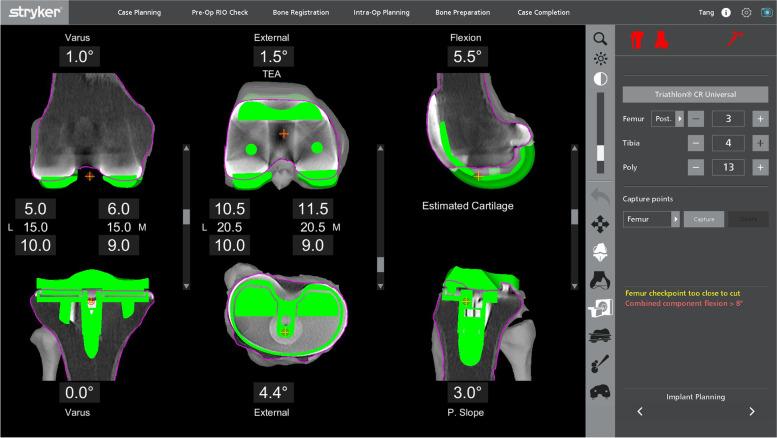Click the magnifier zoom icon
777x438 pixels.
pyautogui.click(x=600, y=38)
